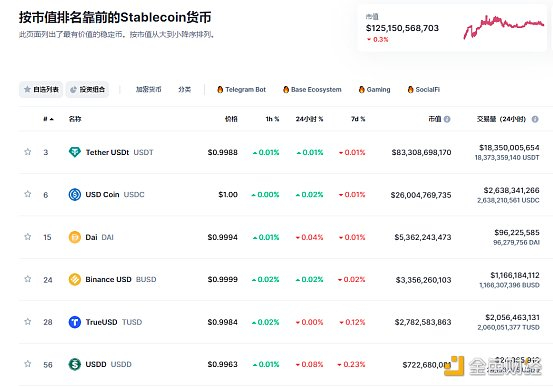Click Dai market cap $5,362,243,473
The image size is (553, 387).
[x=423, y=237]
